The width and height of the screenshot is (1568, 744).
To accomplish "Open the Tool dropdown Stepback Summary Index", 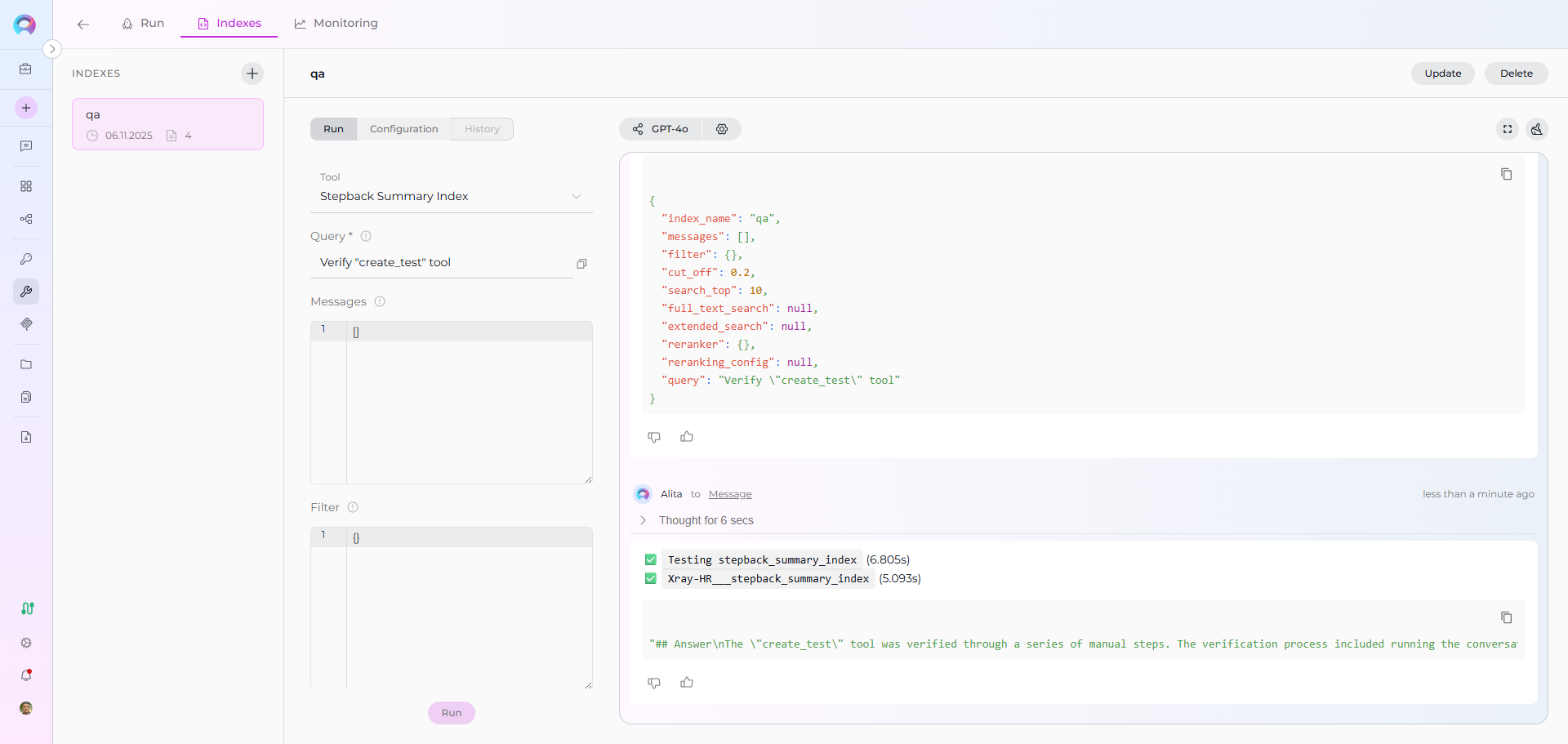I will click(451, 196).
